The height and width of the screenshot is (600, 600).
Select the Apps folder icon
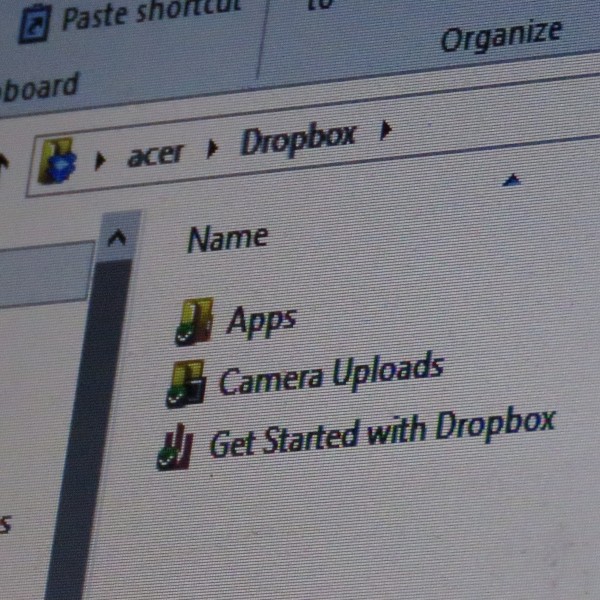(194, 321)
